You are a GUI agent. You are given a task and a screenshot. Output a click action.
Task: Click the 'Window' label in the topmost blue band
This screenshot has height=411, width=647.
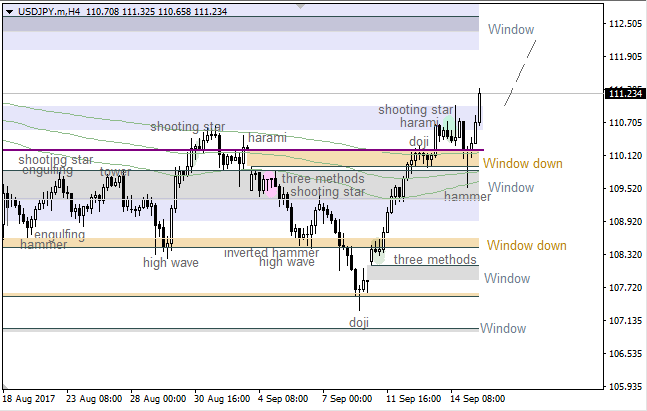tap(510, 29)
